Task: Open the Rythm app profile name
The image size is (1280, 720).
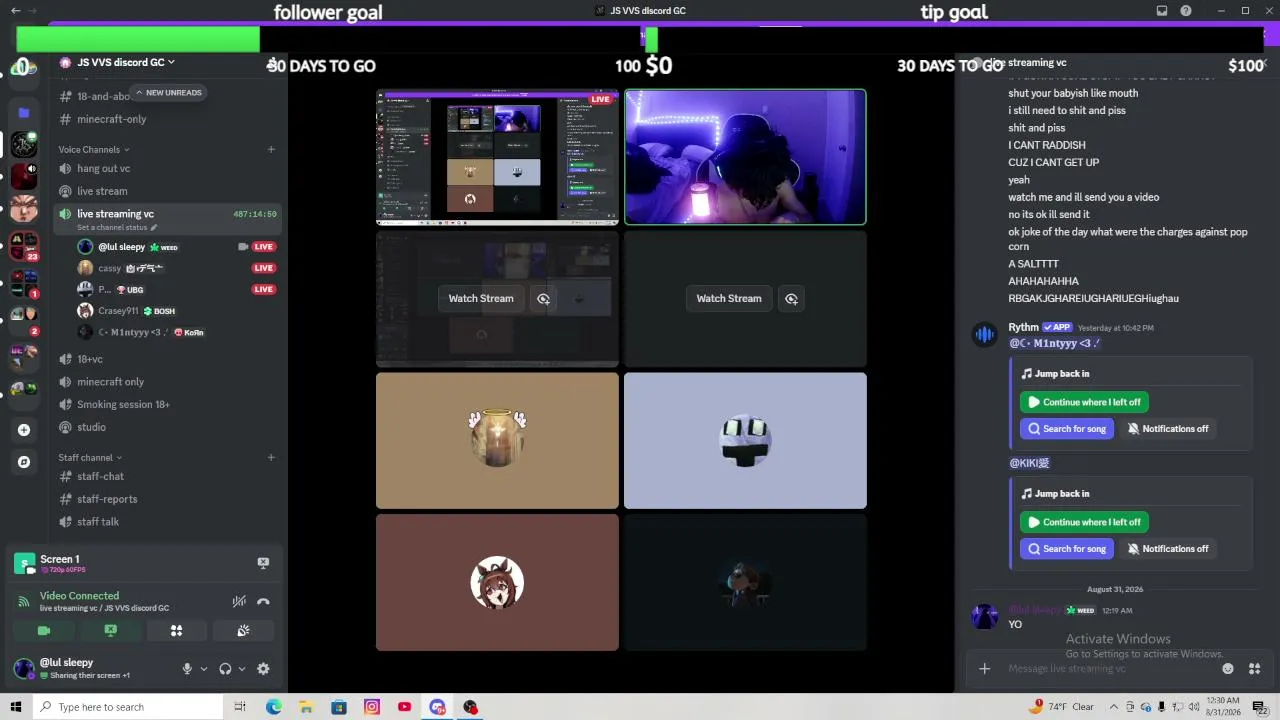Action: pyautogui.click(x=1023, y=327)
